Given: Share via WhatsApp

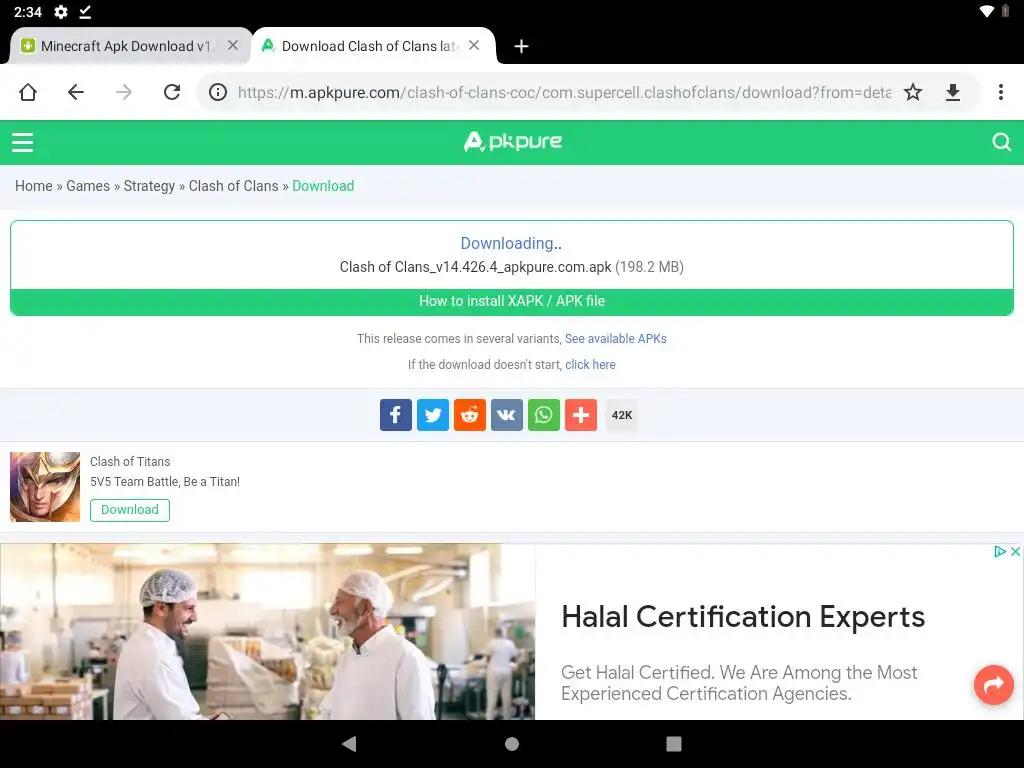Looking at the screenshot, I should click(x=544, y=415).
